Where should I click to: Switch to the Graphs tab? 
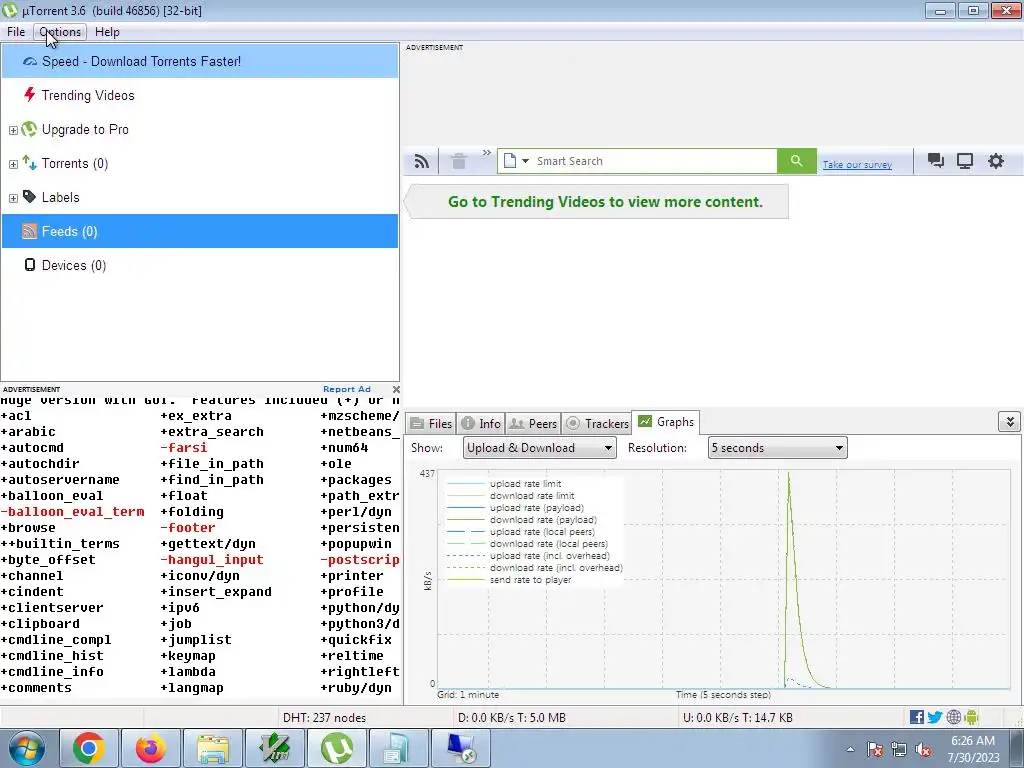pyautogui.click(x=665, y=422)
